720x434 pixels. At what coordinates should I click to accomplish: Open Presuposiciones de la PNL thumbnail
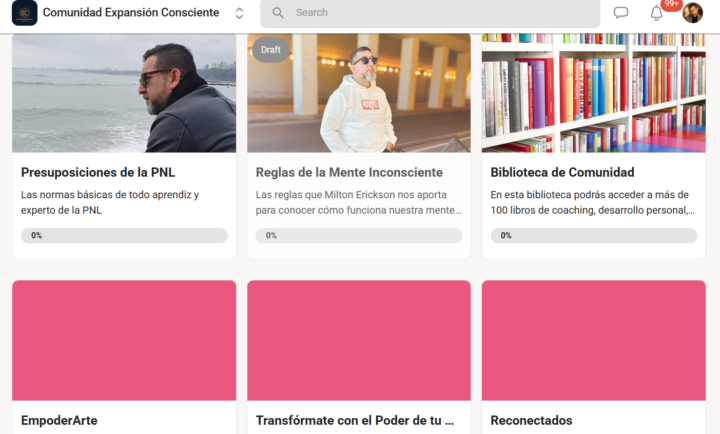click(x=124, y=93)
